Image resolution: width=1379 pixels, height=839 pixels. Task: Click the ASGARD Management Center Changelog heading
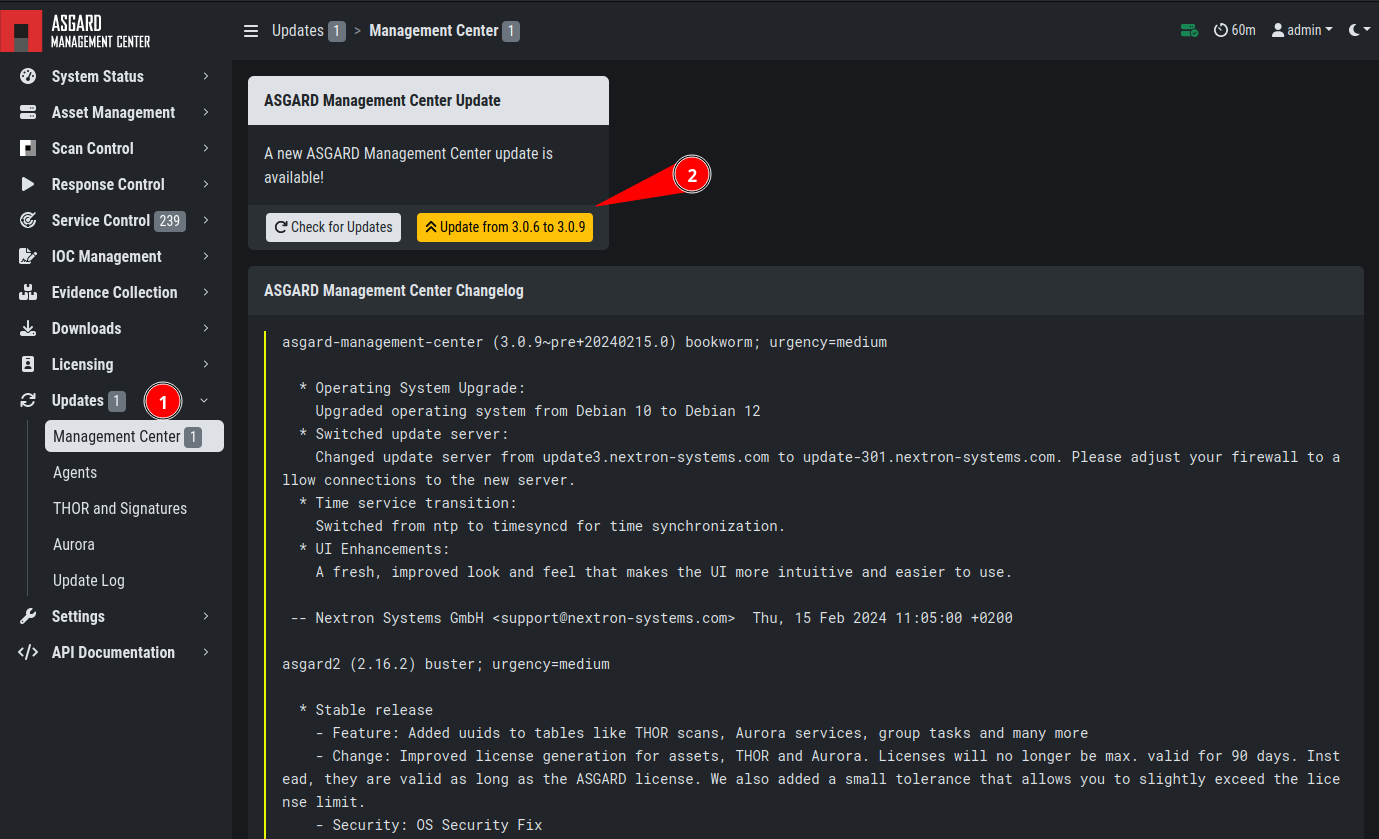(394, 290)
